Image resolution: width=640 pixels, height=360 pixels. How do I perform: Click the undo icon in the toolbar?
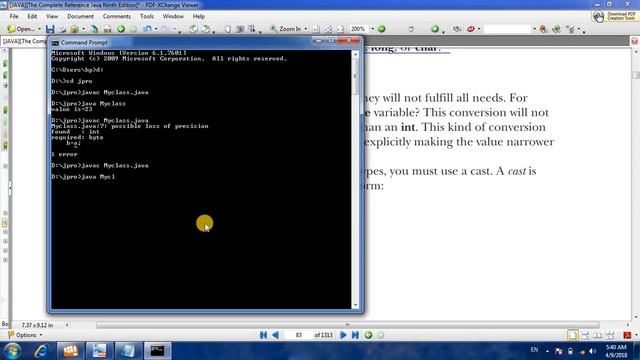click(x=147, y=29)
